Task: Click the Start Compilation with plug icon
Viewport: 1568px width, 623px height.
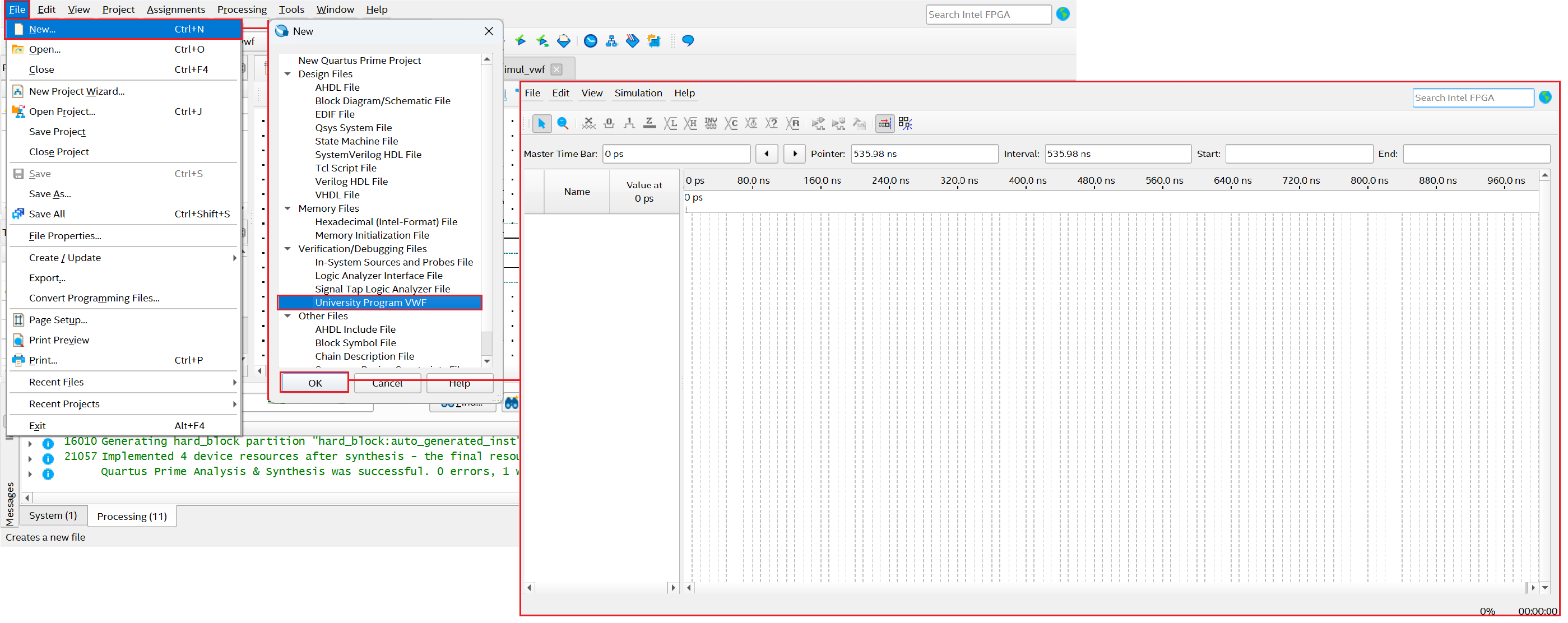Action: pyautogui.click(x=542, y=41)
